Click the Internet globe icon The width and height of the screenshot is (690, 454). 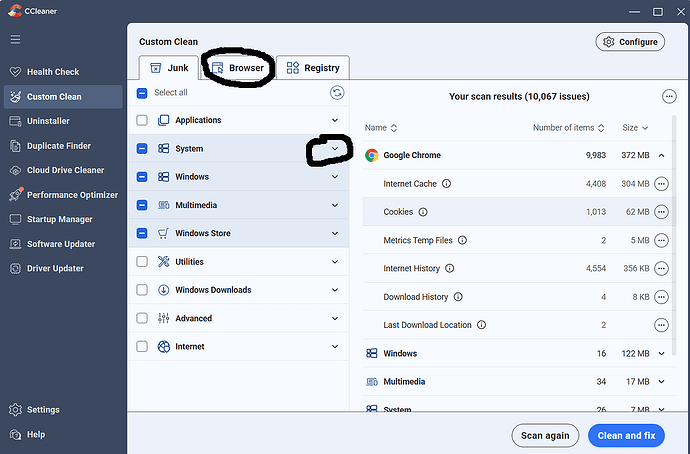(x=163, y=347)
